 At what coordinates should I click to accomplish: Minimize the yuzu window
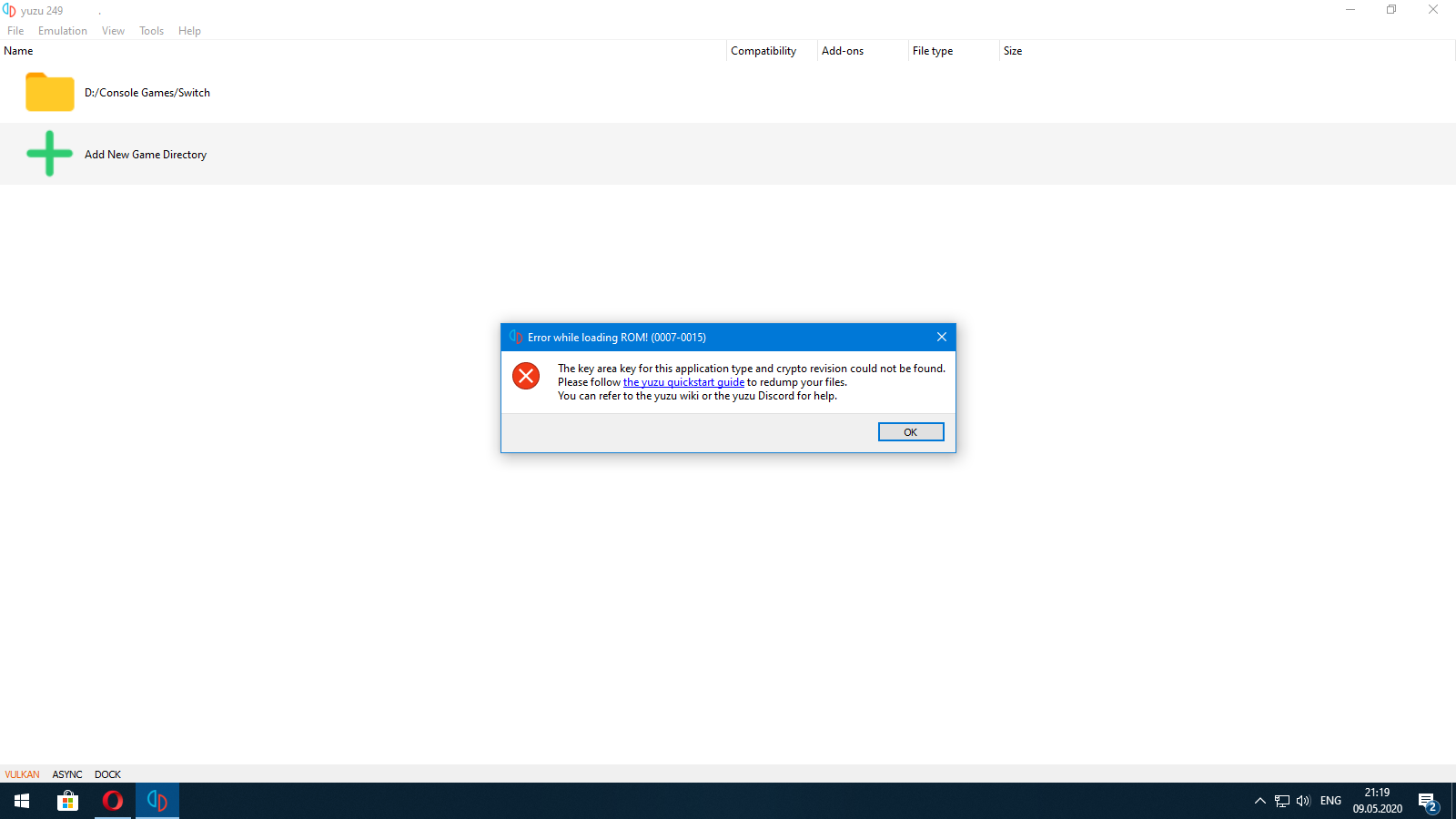click(x=1350, y=10)
